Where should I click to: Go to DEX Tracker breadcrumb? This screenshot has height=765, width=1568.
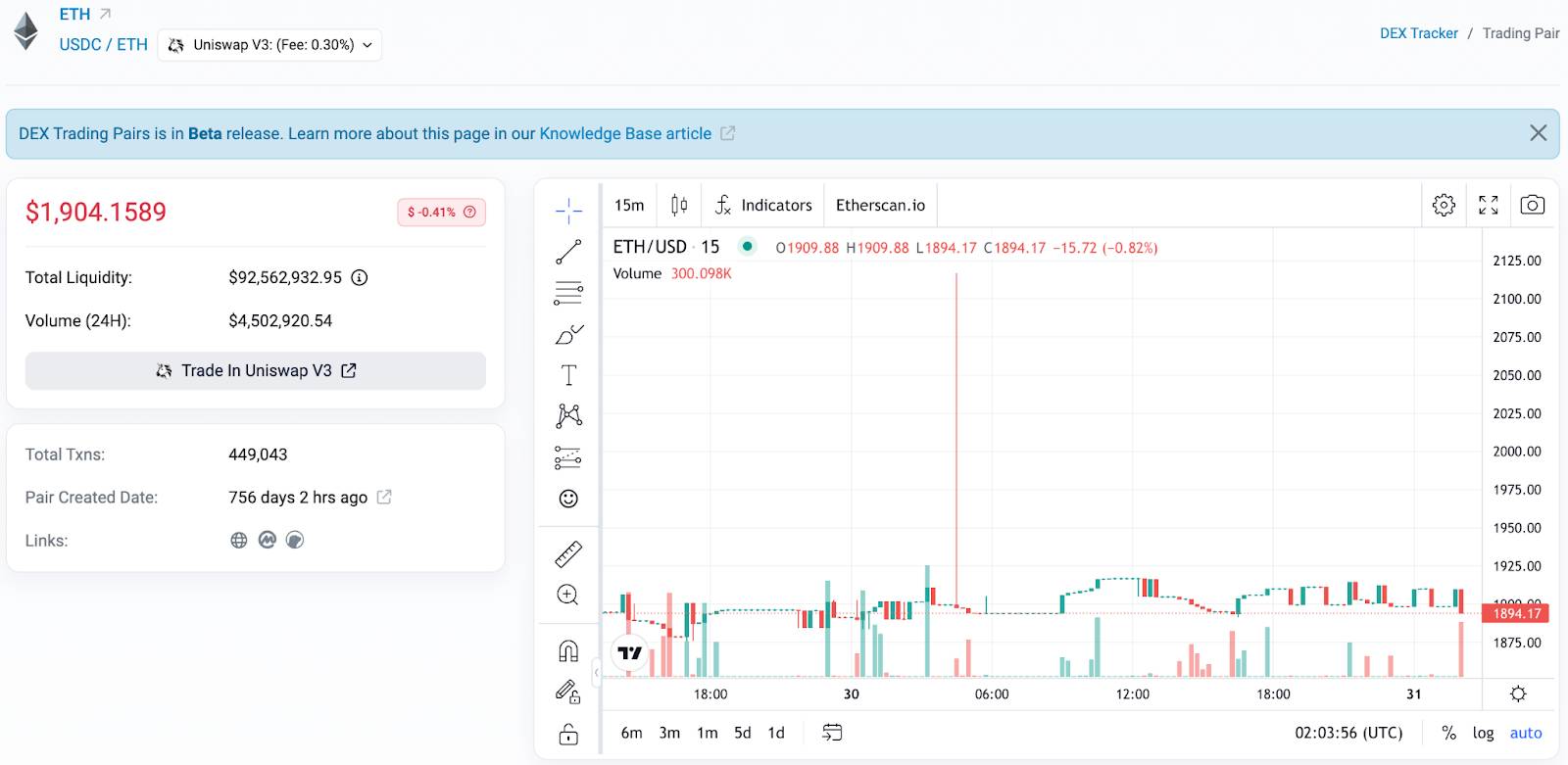coord(1418,33)
